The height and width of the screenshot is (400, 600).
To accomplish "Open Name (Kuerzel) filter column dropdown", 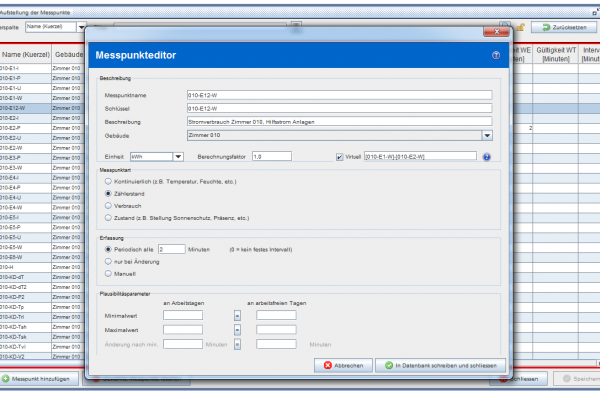I will (x=81, y=27).
